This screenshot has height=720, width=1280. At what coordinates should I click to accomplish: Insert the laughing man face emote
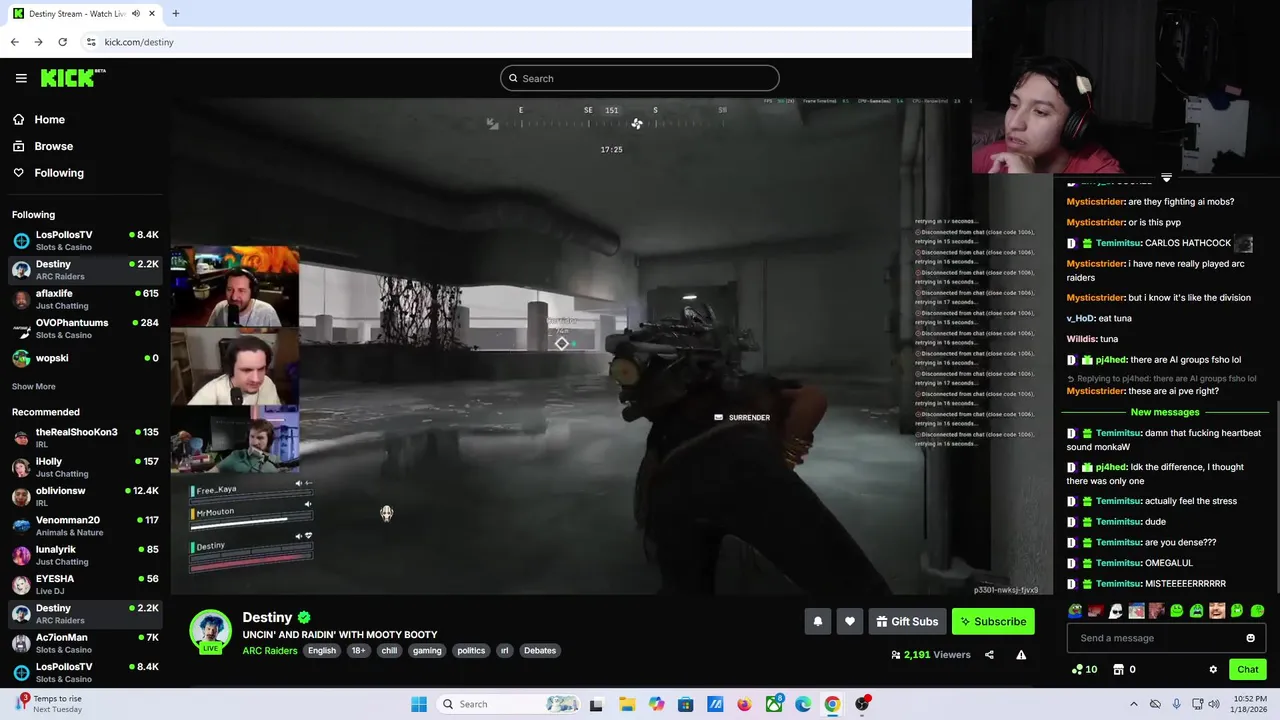[1217, 611]
